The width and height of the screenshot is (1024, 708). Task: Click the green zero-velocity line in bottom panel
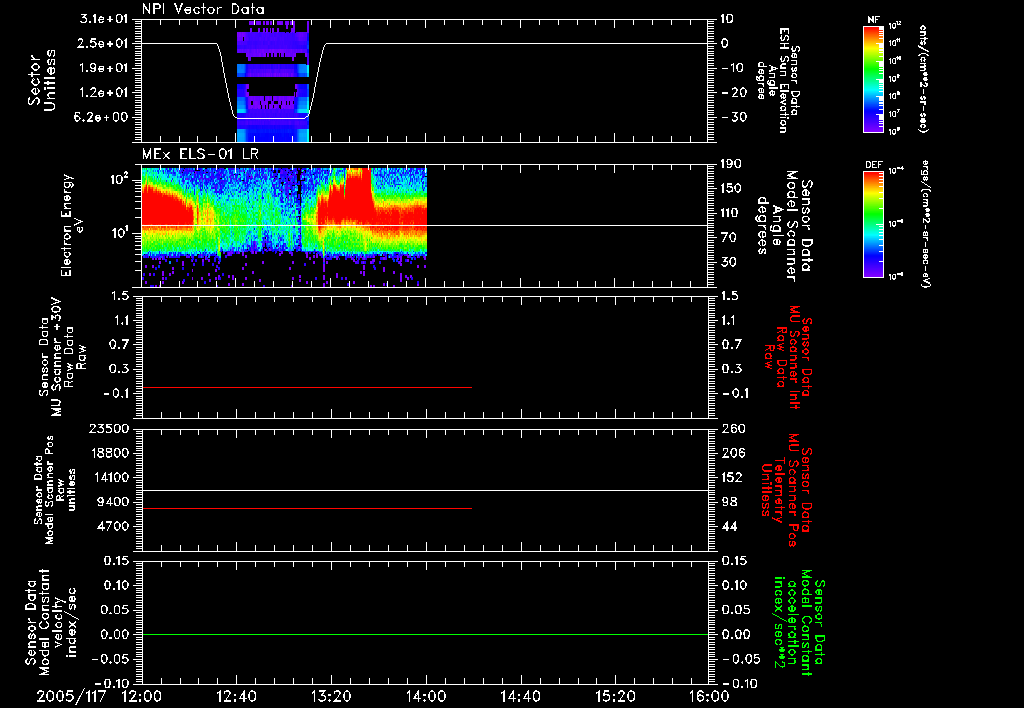[x=425, y=634]
